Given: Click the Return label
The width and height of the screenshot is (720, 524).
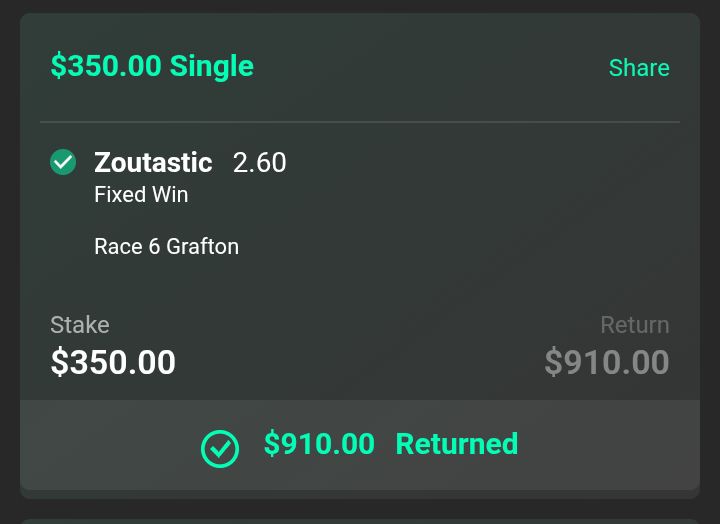Looking at the screenshot, I should (635, 325).
